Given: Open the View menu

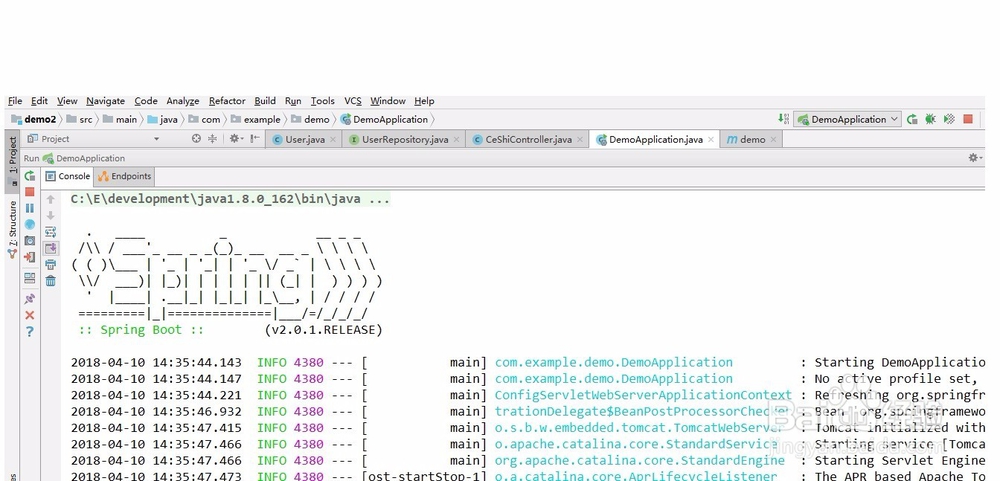Looking at the screenshot, I should 67,101.
